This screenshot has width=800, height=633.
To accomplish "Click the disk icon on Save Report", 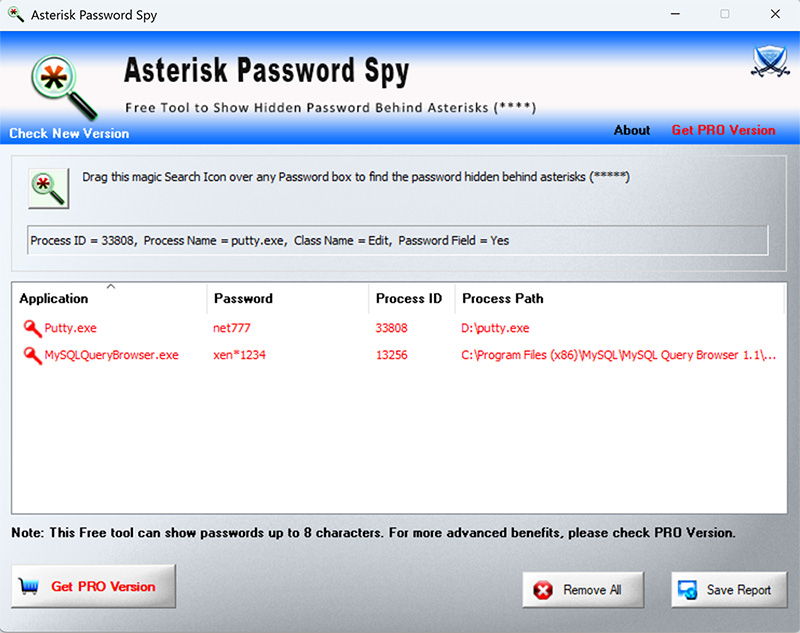I will point(687,590).
